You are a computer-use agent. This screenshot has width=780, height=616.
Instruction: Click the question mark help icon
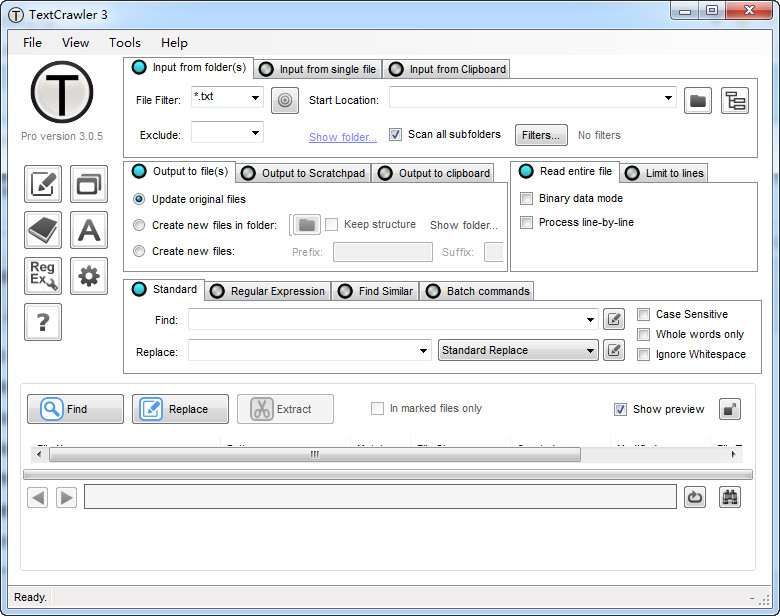click(43, 322)
